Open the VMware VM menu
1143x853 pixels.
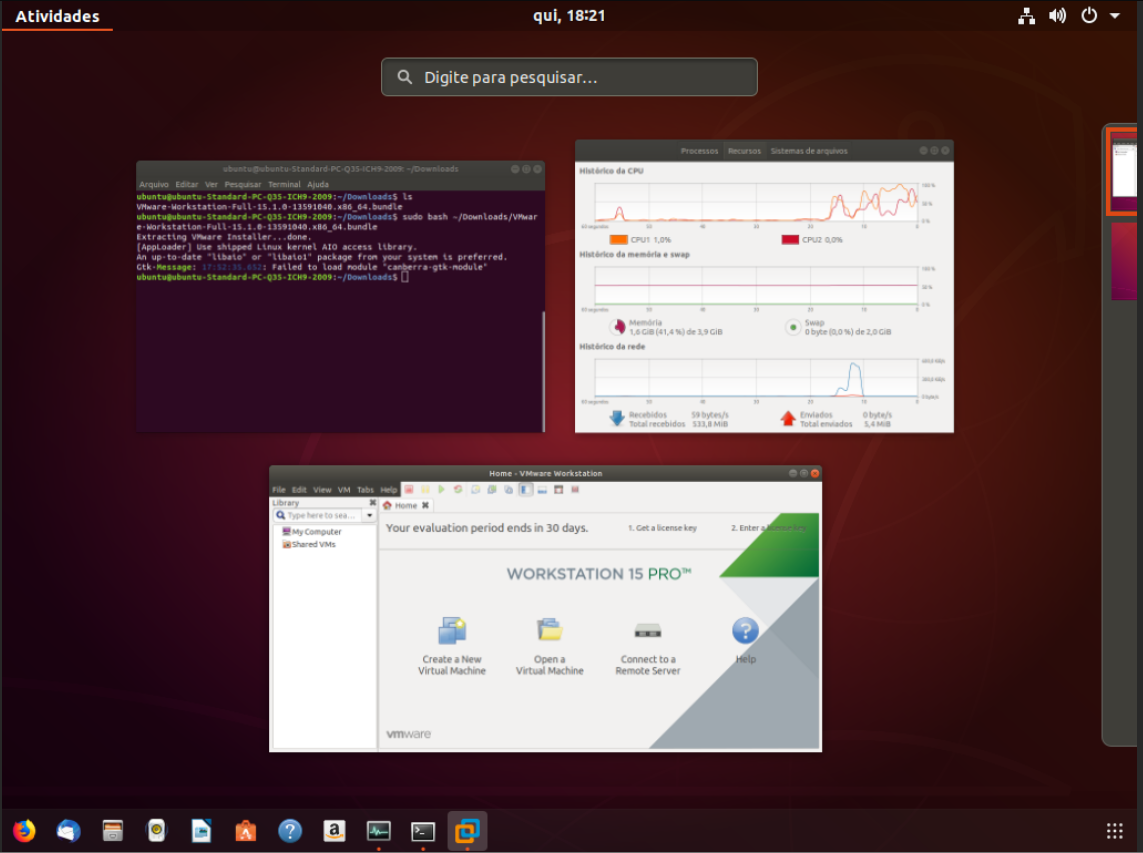point(344,490)
